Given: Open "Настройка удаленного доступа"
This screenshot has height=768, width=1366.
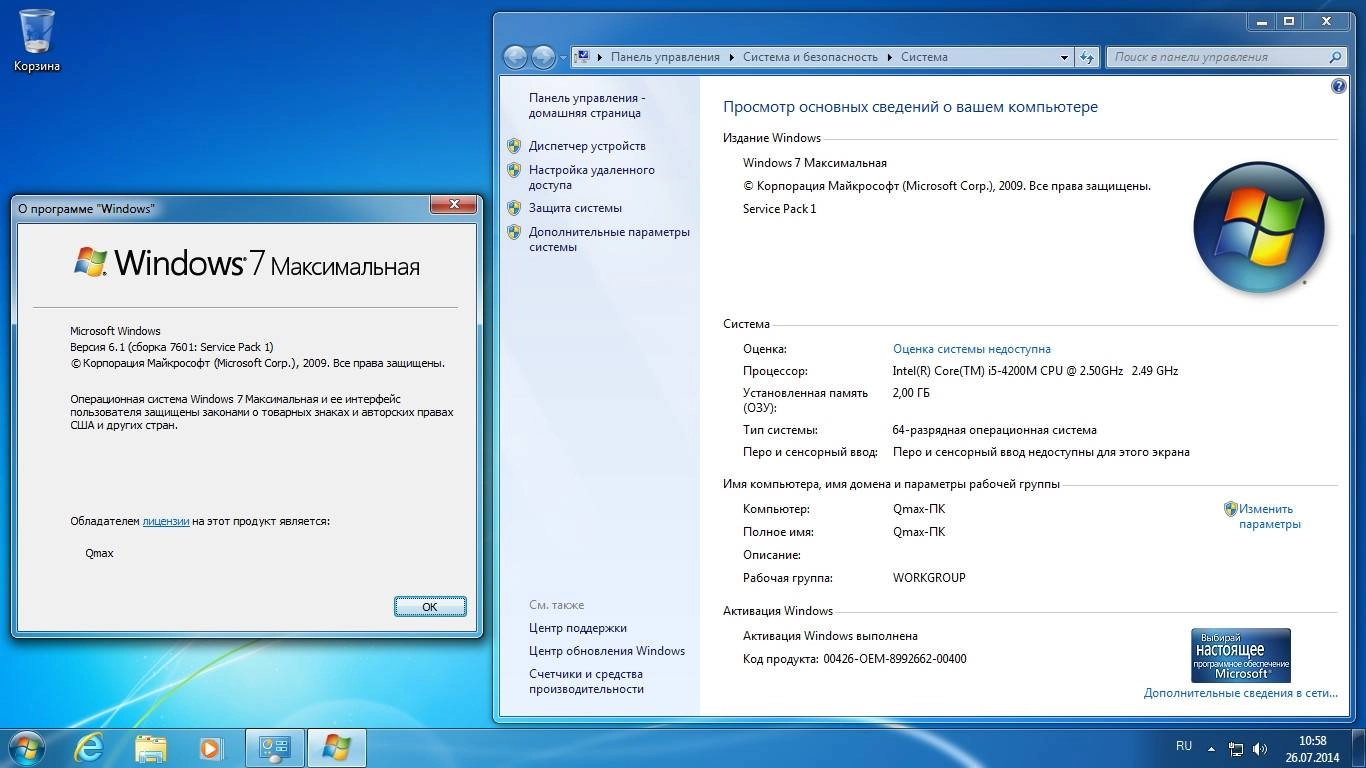Looking at the screenshot, I should click(x=592, y=177).
